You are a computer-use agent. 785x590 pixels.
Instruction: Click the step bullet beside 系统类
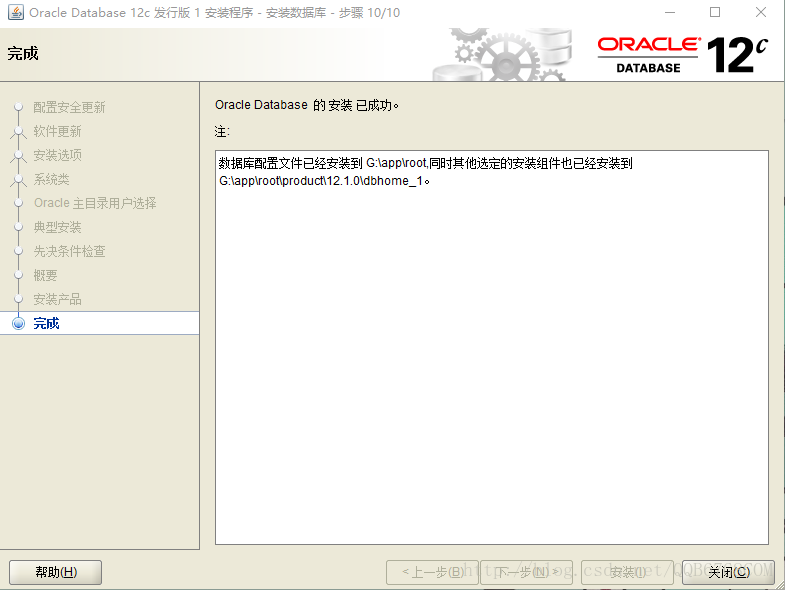click(19, 179)
